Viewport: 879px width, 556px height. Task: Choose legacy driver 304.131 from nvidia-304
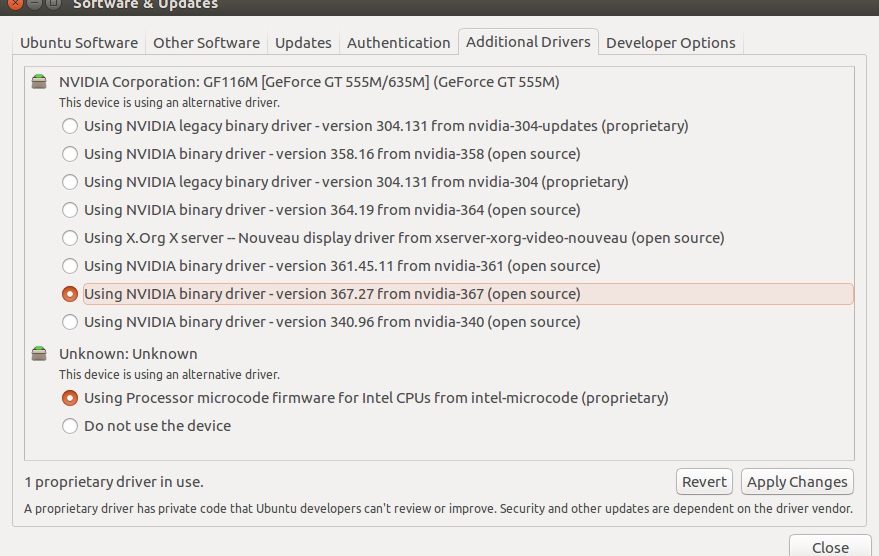pyautogui.click(x=70, y=182)
